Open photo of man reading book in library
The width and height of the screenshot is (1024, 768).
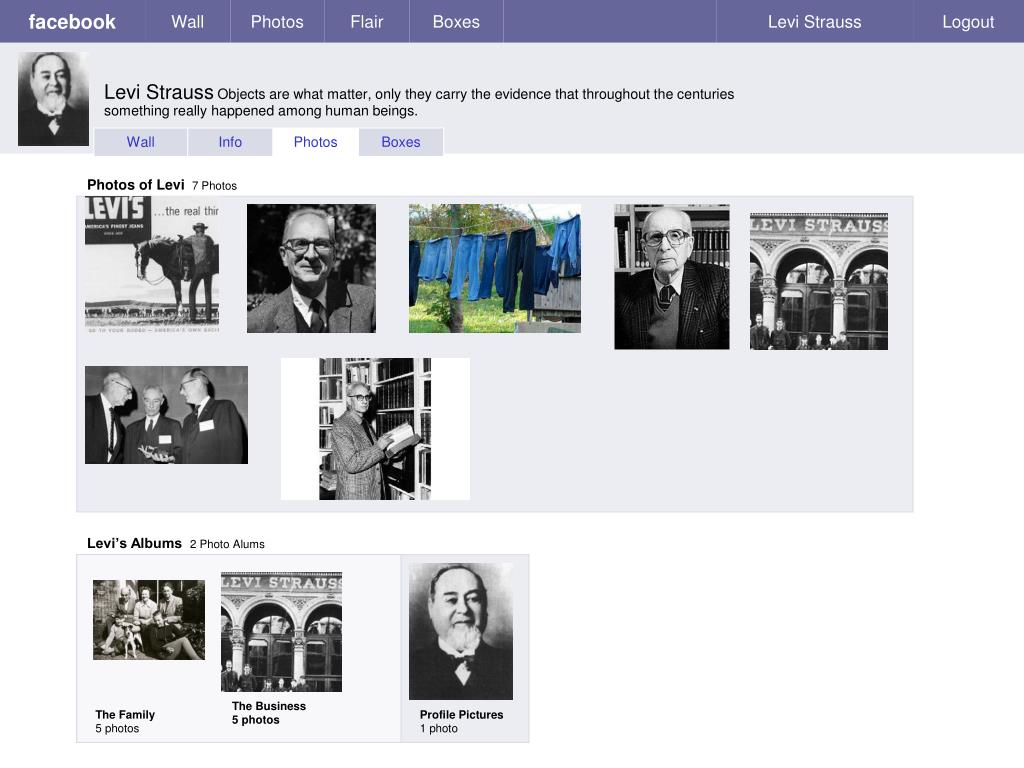[x=375, y=428]
